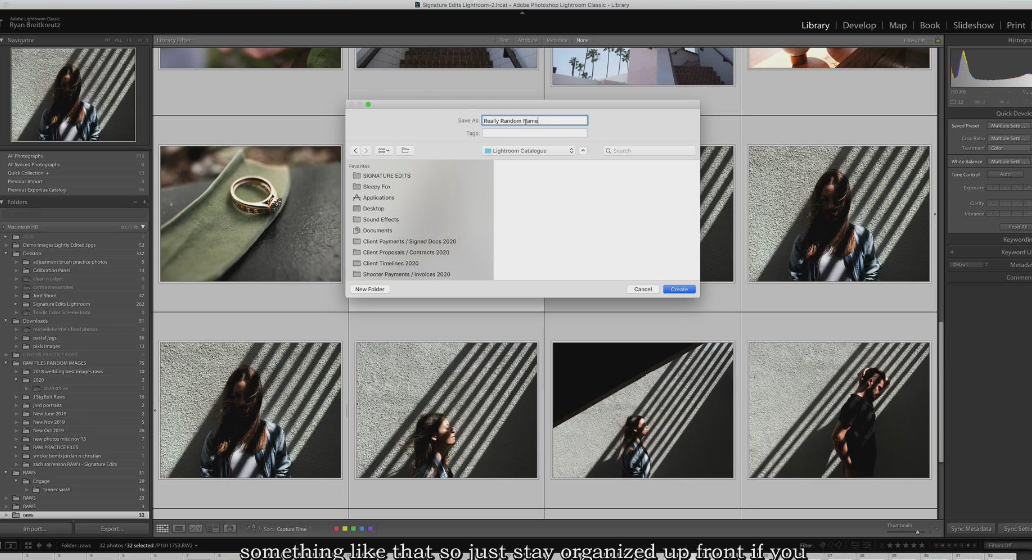Click the Cancel button in dialog

[x=643, y=289]
